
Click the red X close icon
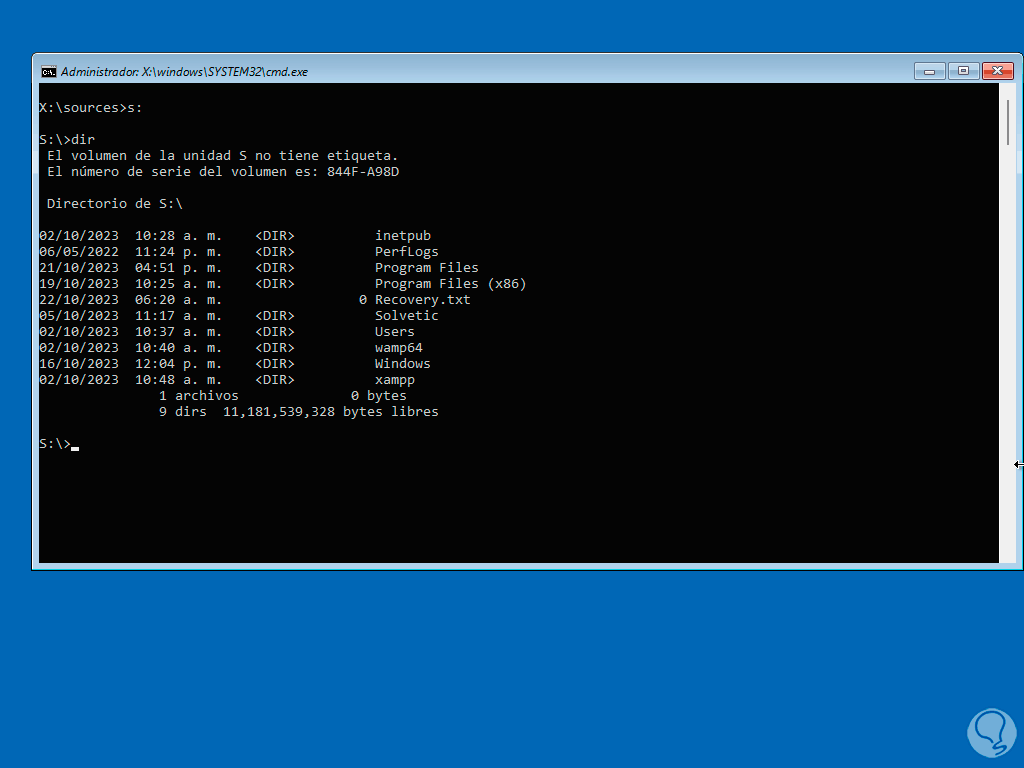[x=997, y=71]
